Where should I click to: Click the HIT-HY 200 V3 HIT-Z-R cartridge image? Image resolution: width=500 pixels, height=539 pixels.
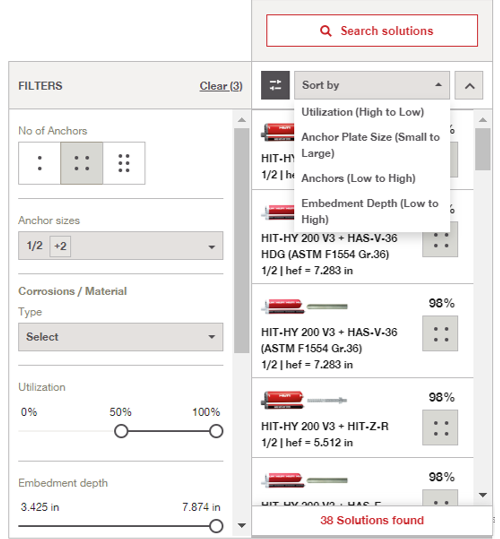pyautogui.click(x=304, y=400)
